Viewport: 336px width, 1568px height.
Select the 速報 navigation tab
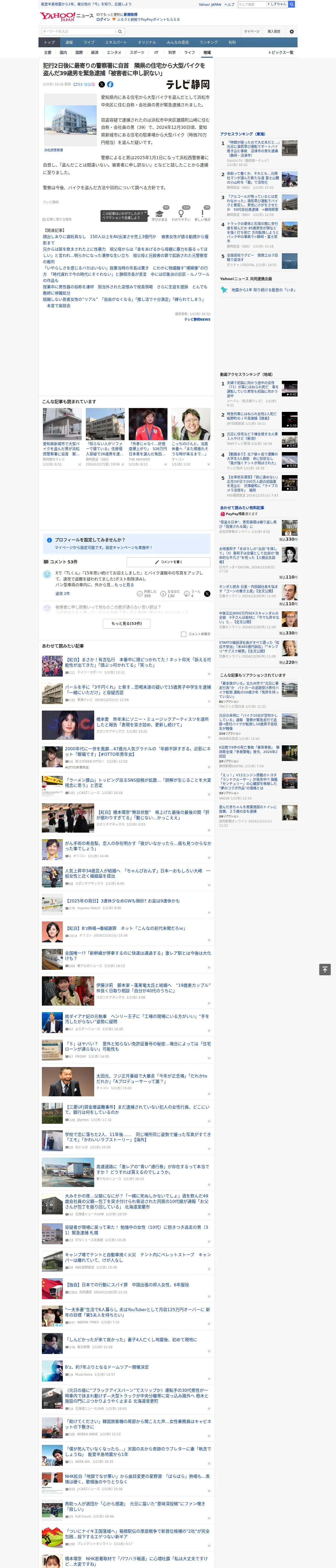(69, 43)
